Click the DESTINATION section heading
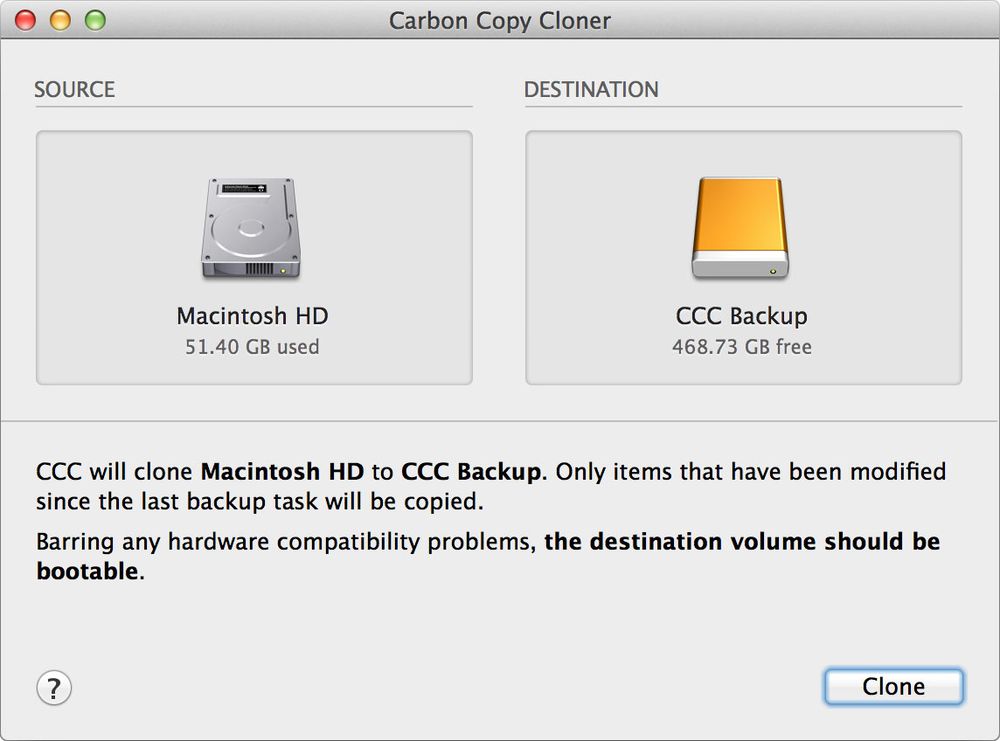Image resolution: width=1000 pixels, height=741 pixels. pos(591,90)
